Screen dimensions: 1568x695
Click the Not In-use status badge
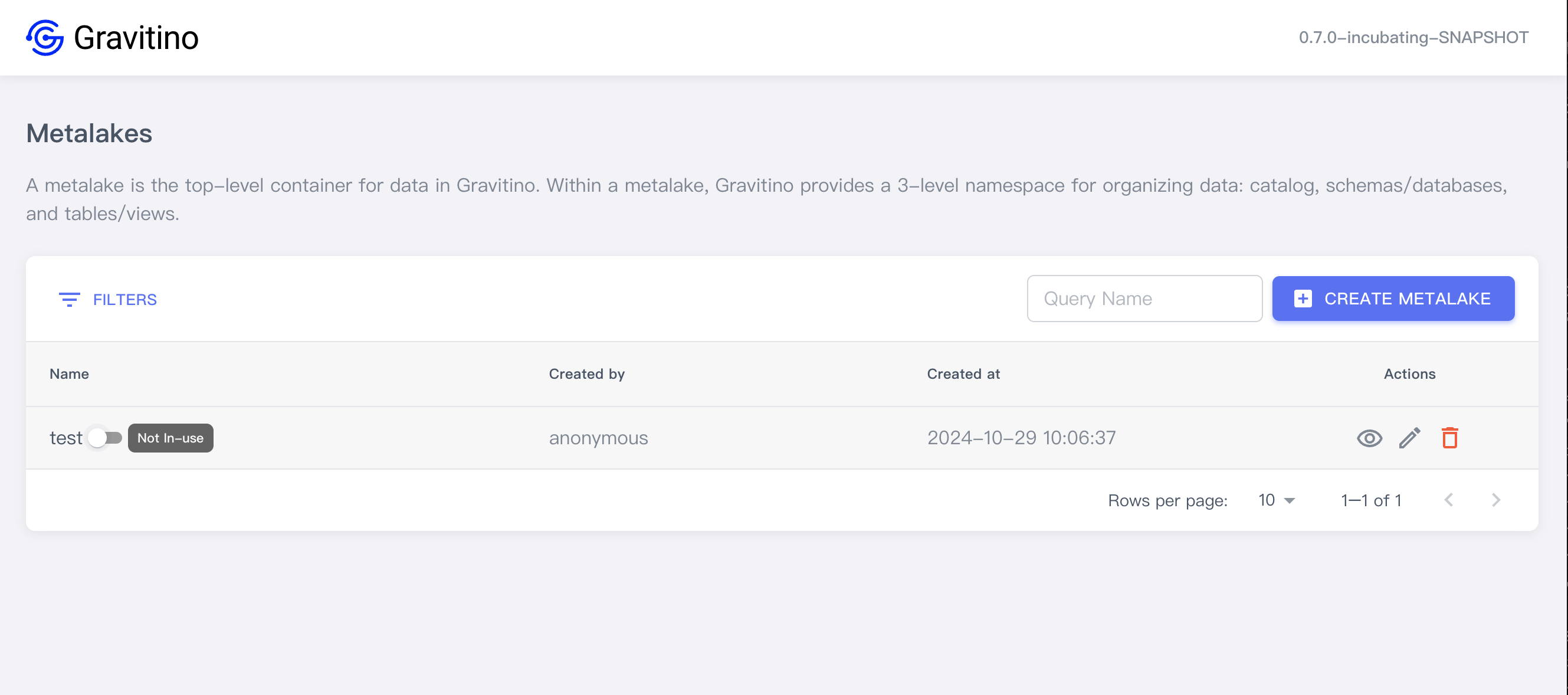pos(170,438)
